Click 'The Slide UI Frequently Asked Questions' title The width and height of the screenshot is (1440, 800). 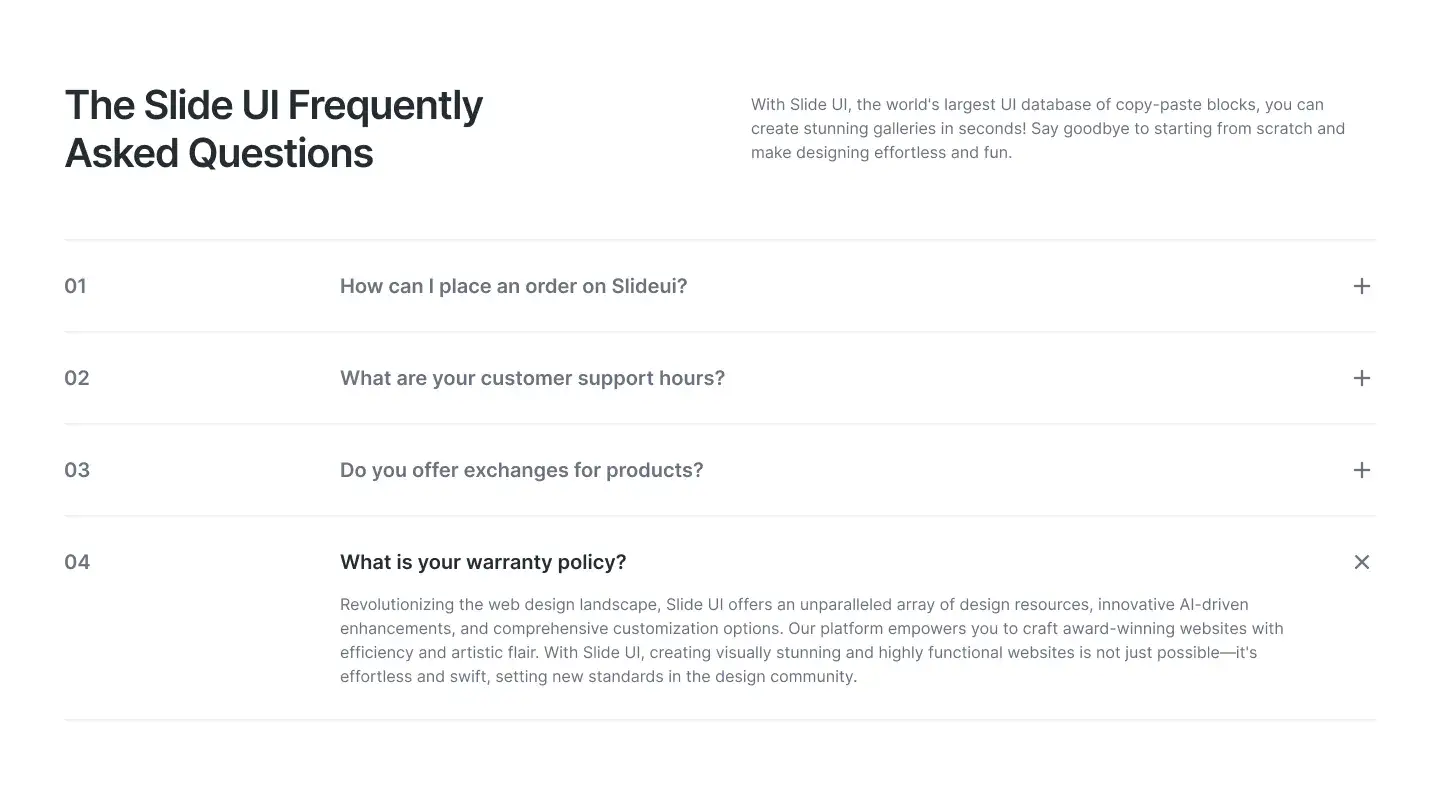click(273, 106)
